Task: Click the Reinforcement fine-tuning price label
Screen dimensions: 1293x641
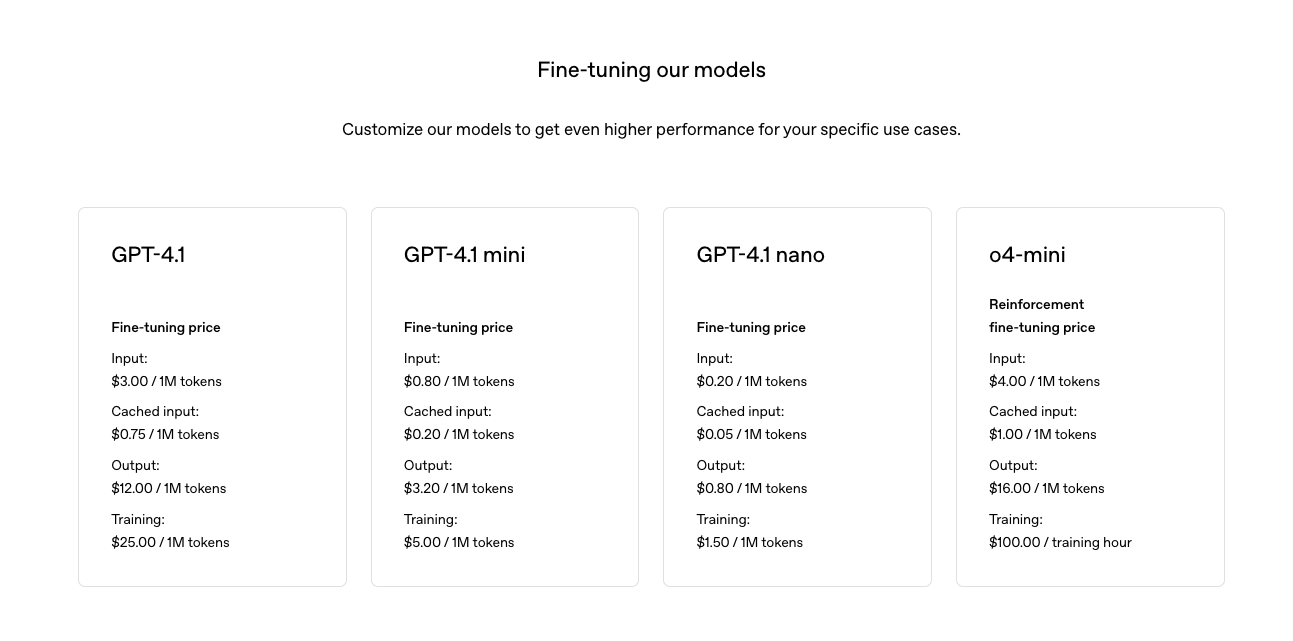Action: point(1042,316)
